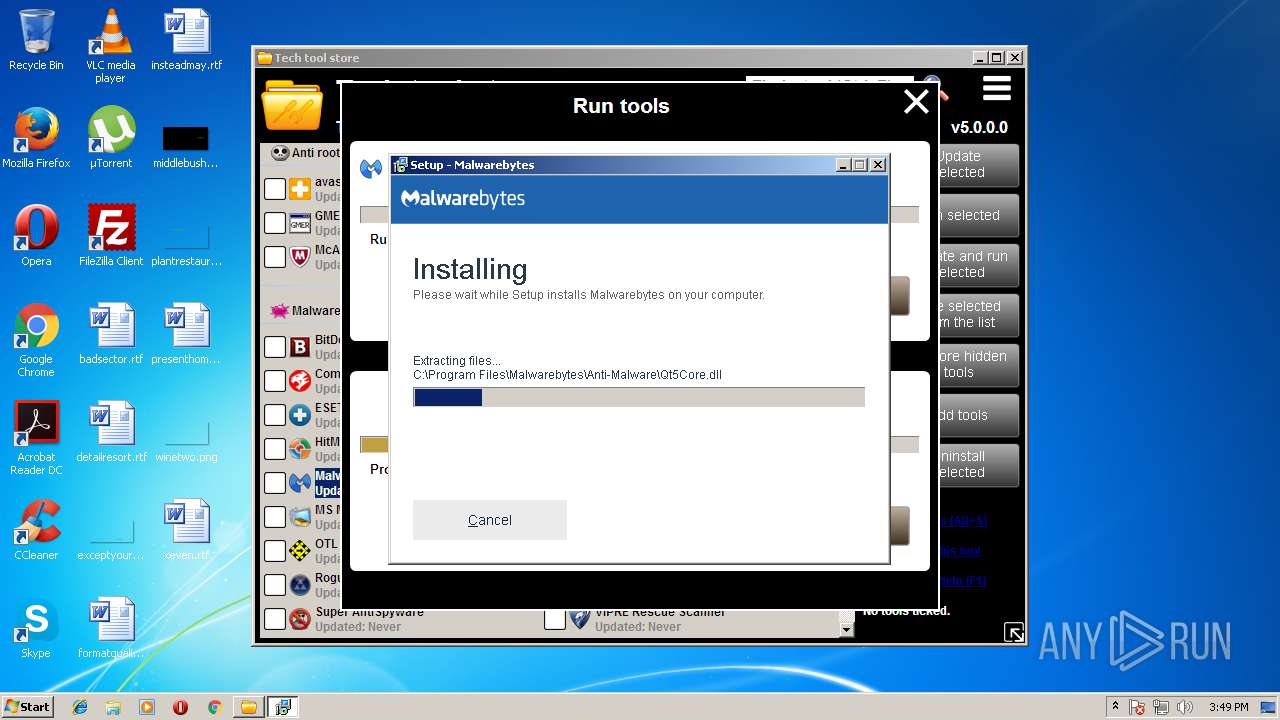Tick the VIPRE Rescue Scanner checkbox
1280x720 pixels.
point(555,619)
